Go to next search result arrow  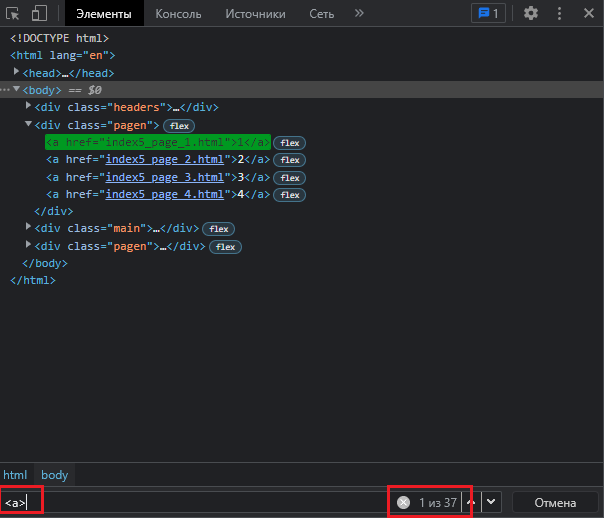[492, 502]
